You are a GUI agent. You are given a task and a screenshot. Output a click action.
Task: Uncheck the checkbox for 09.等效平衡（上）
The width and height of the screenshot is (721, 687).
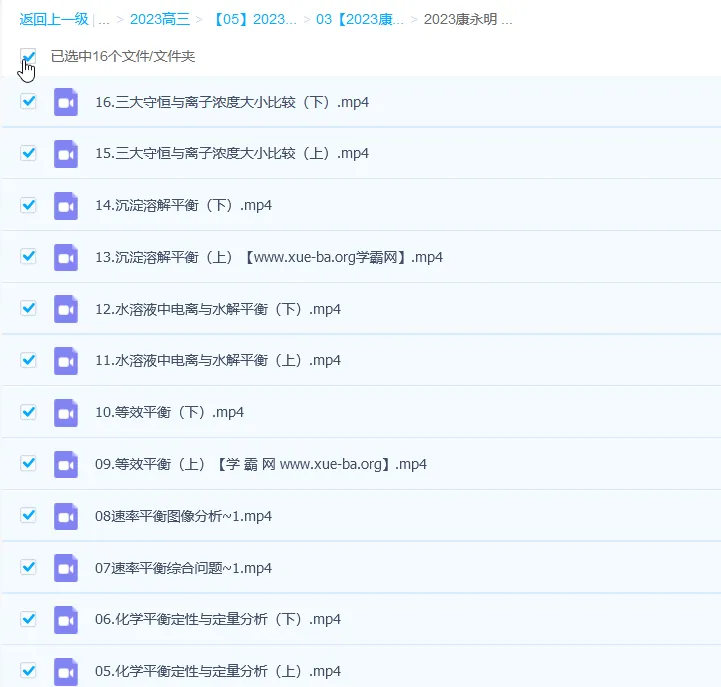click(x=28, y=463)
